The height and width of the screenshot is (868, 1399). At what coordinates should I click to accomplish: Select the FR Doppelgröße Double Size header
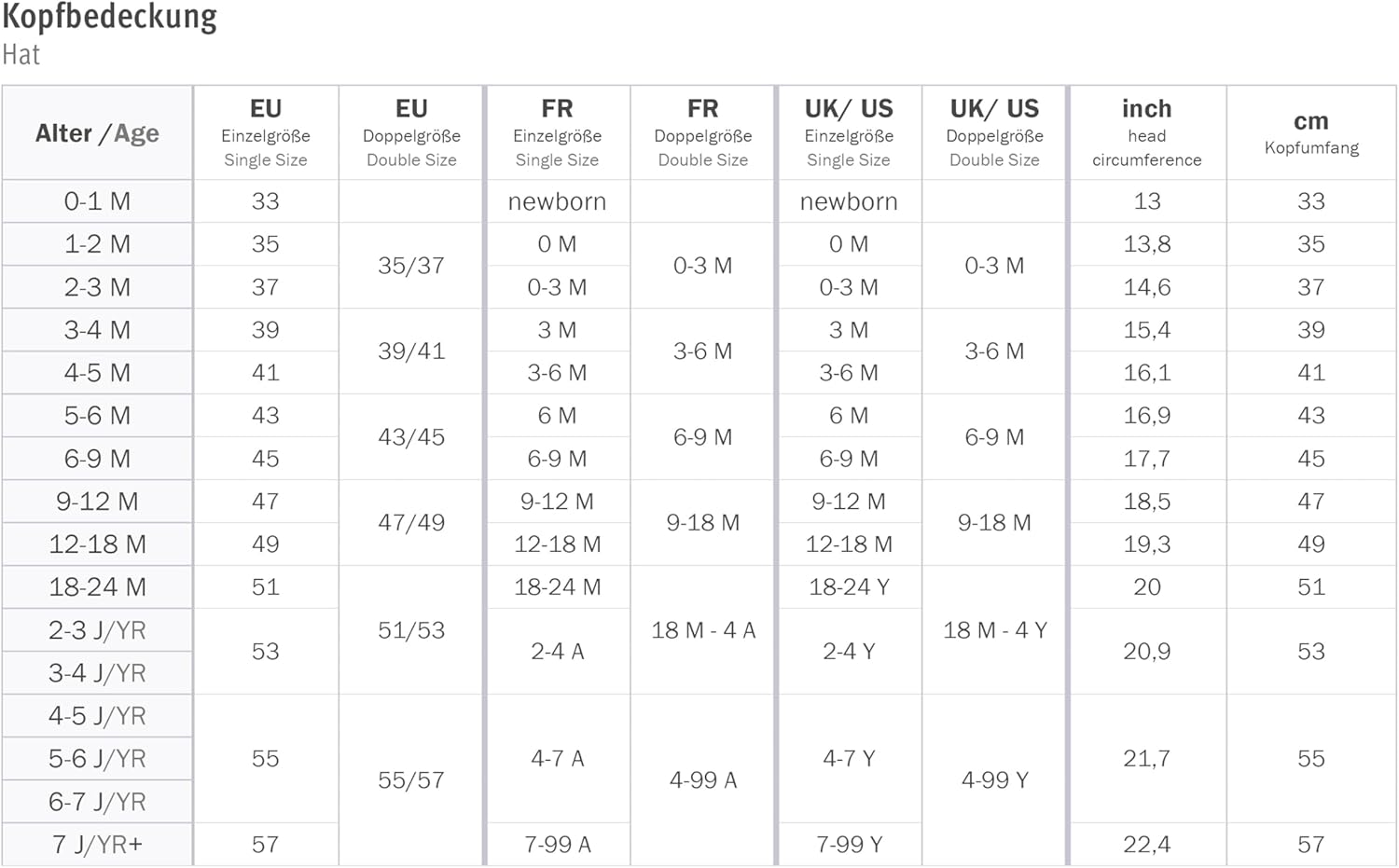702,133
